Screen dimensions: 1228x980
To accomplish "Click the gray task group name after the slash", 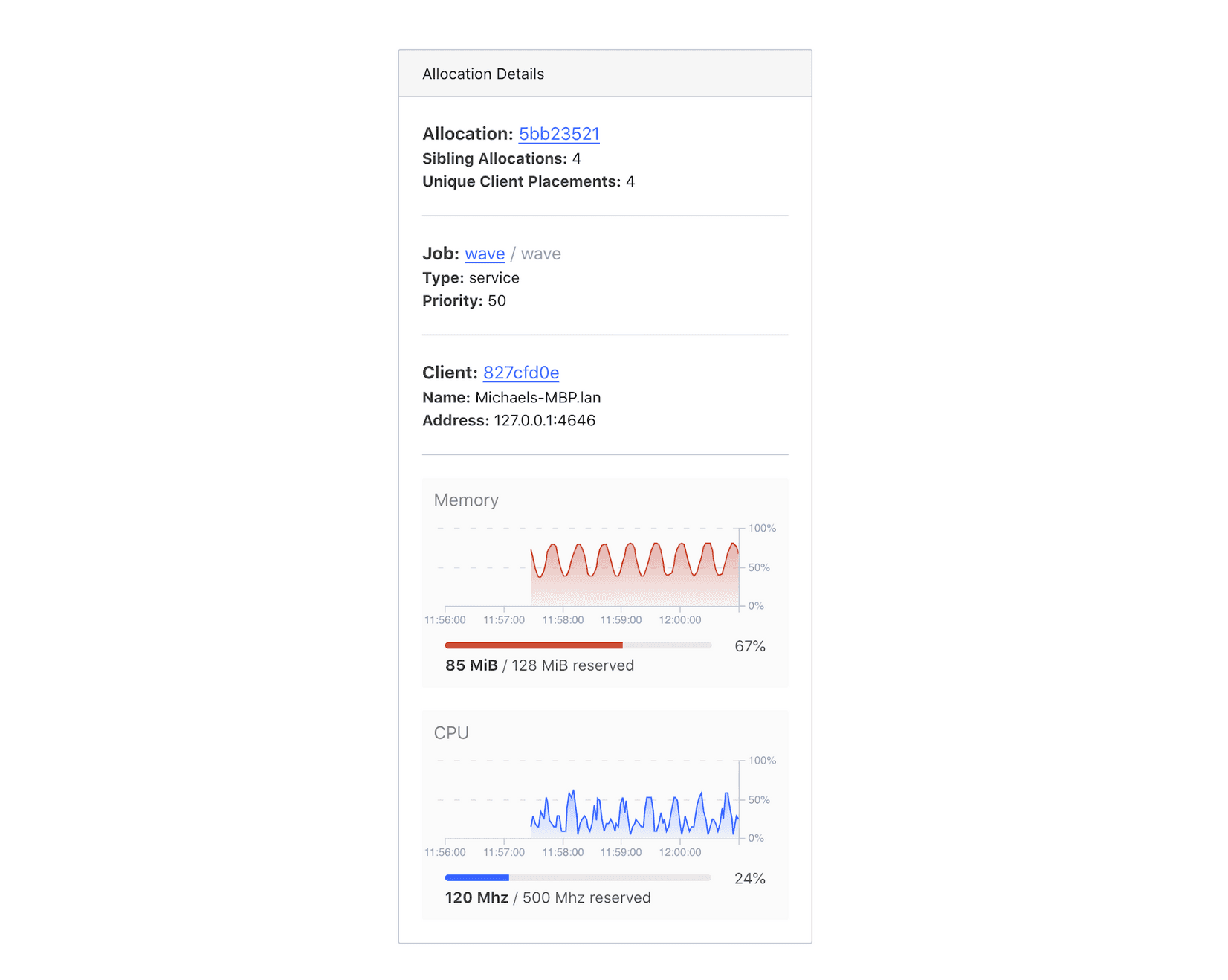I will (x=541, y=254).
